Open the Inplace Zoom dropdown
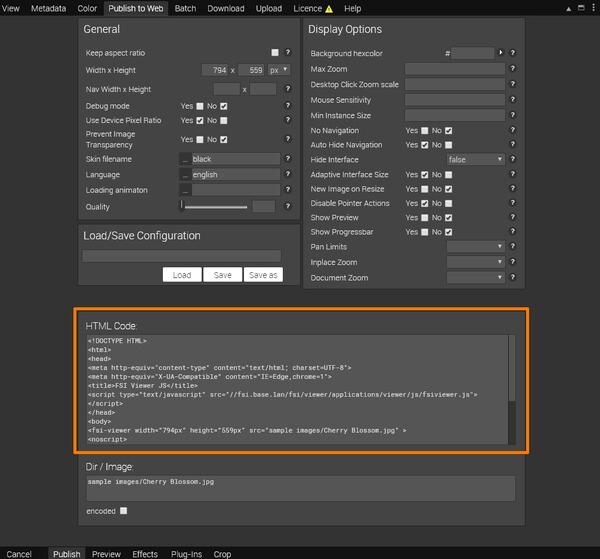The image size is (600, 559). 476,262
